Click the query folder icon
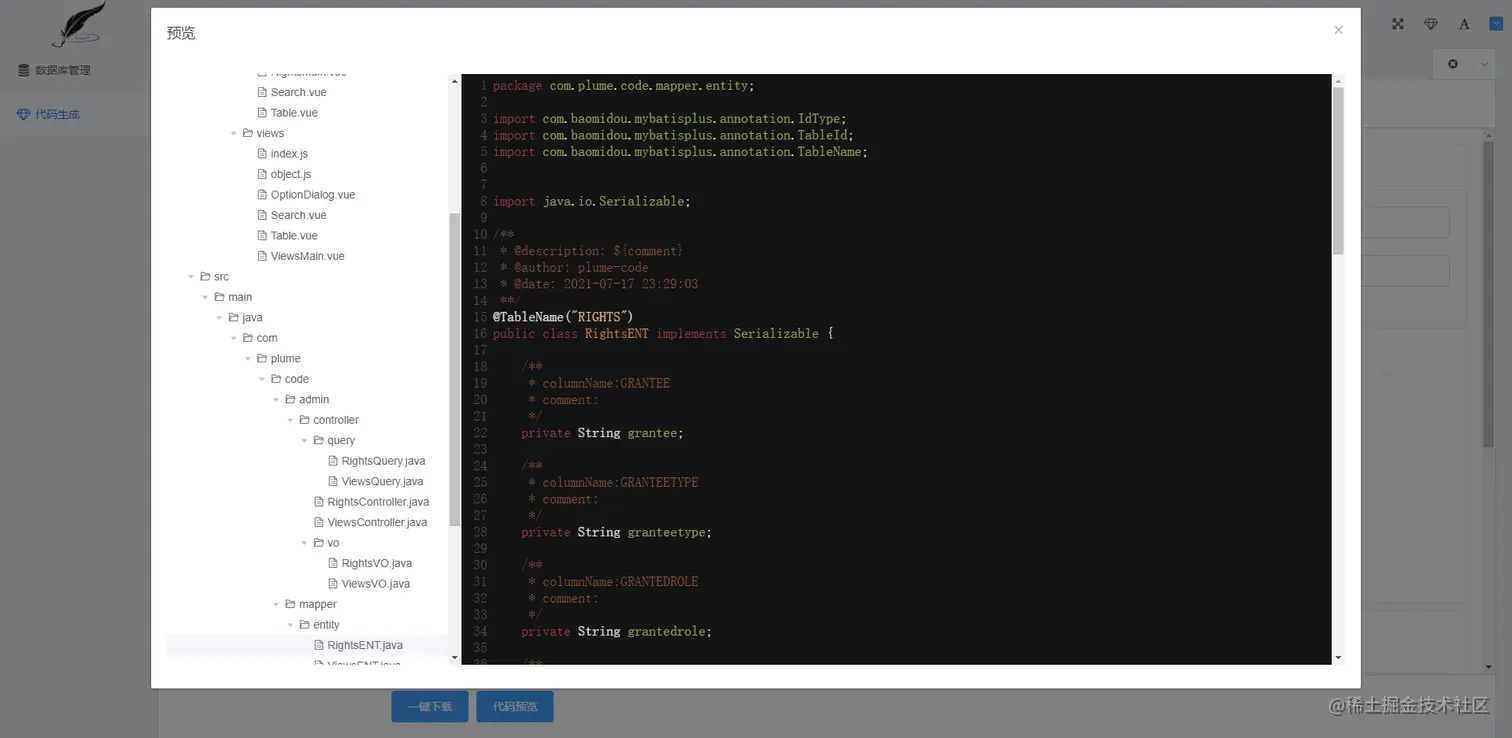1512x738 pixels. point(319,440)
